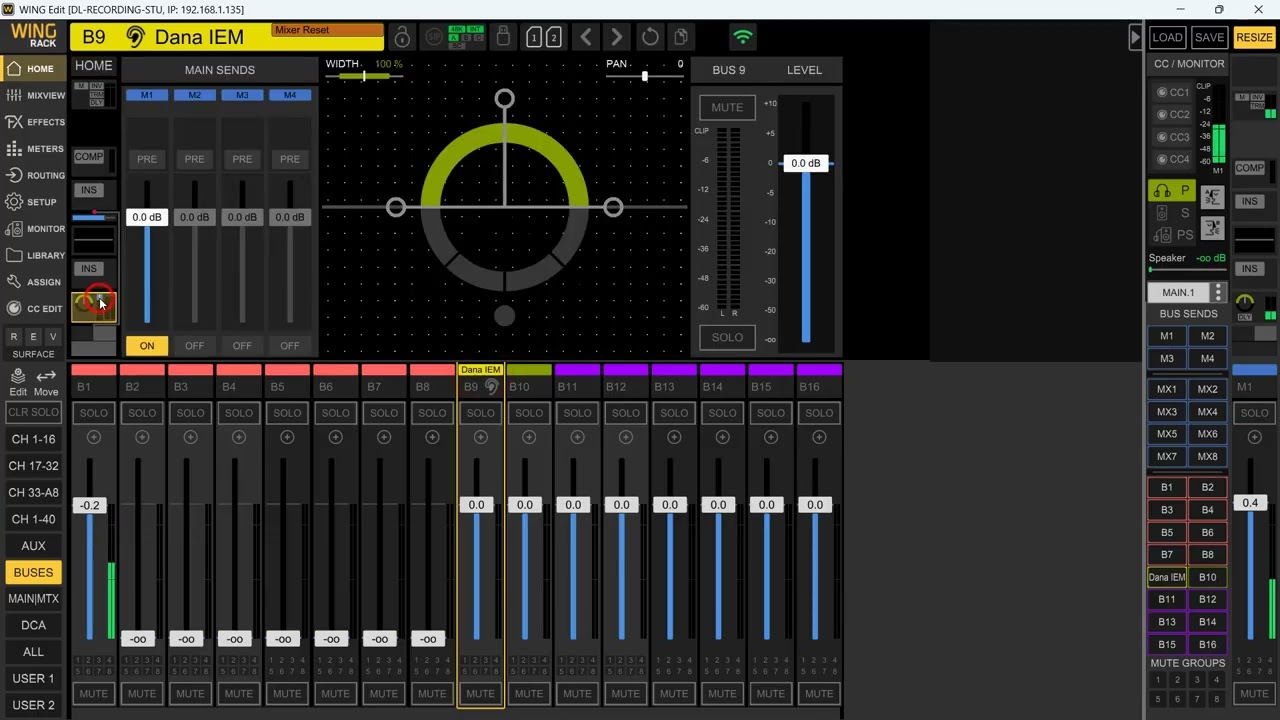Click the CLR SOLO button
Viewport: 1280px width, 720px height.
tap(33, 413)
